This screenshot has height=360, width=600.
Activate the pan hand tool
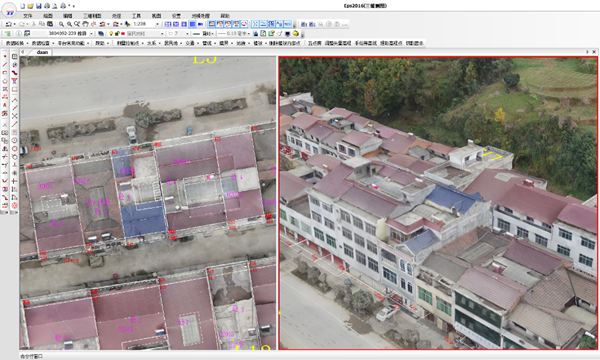(x=85, y=24)
